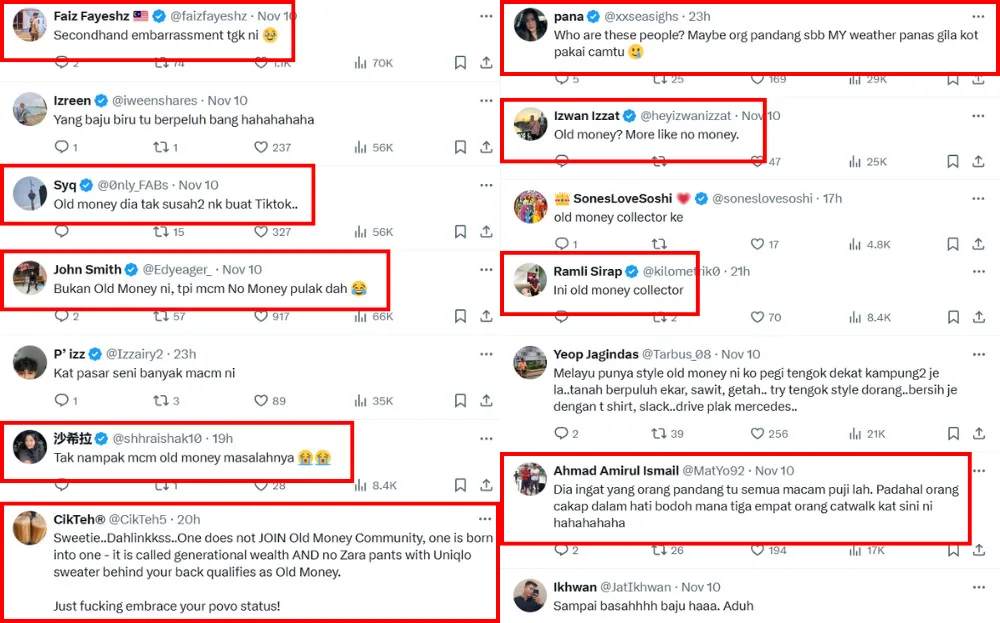This screenshot has width=1000, height=623.
Task: Retweet P' izz's pasar seni tweet
Action: 160,401
